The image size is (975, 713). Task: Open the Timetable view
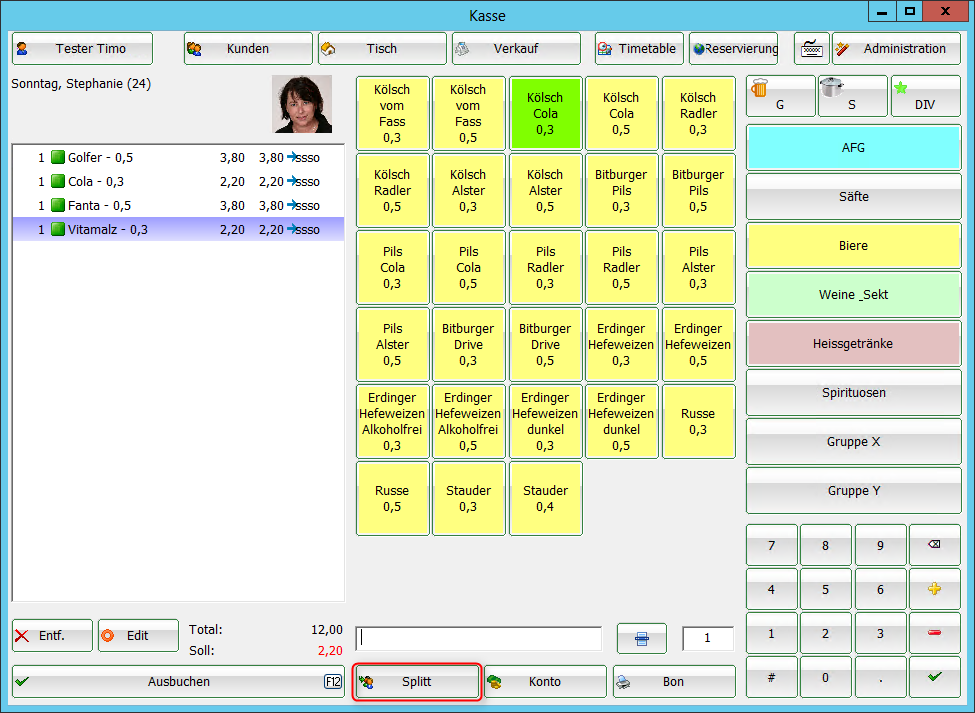click(x=639, y=49)
